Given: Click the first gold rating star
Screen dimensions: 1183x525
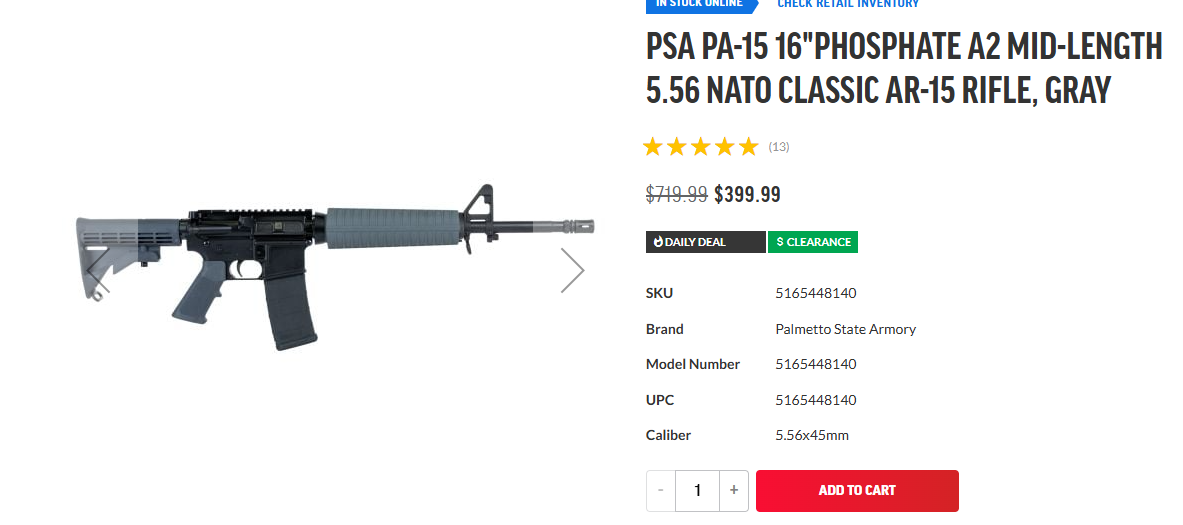Looking at the screenshot, I should click(x=653, y=147).
